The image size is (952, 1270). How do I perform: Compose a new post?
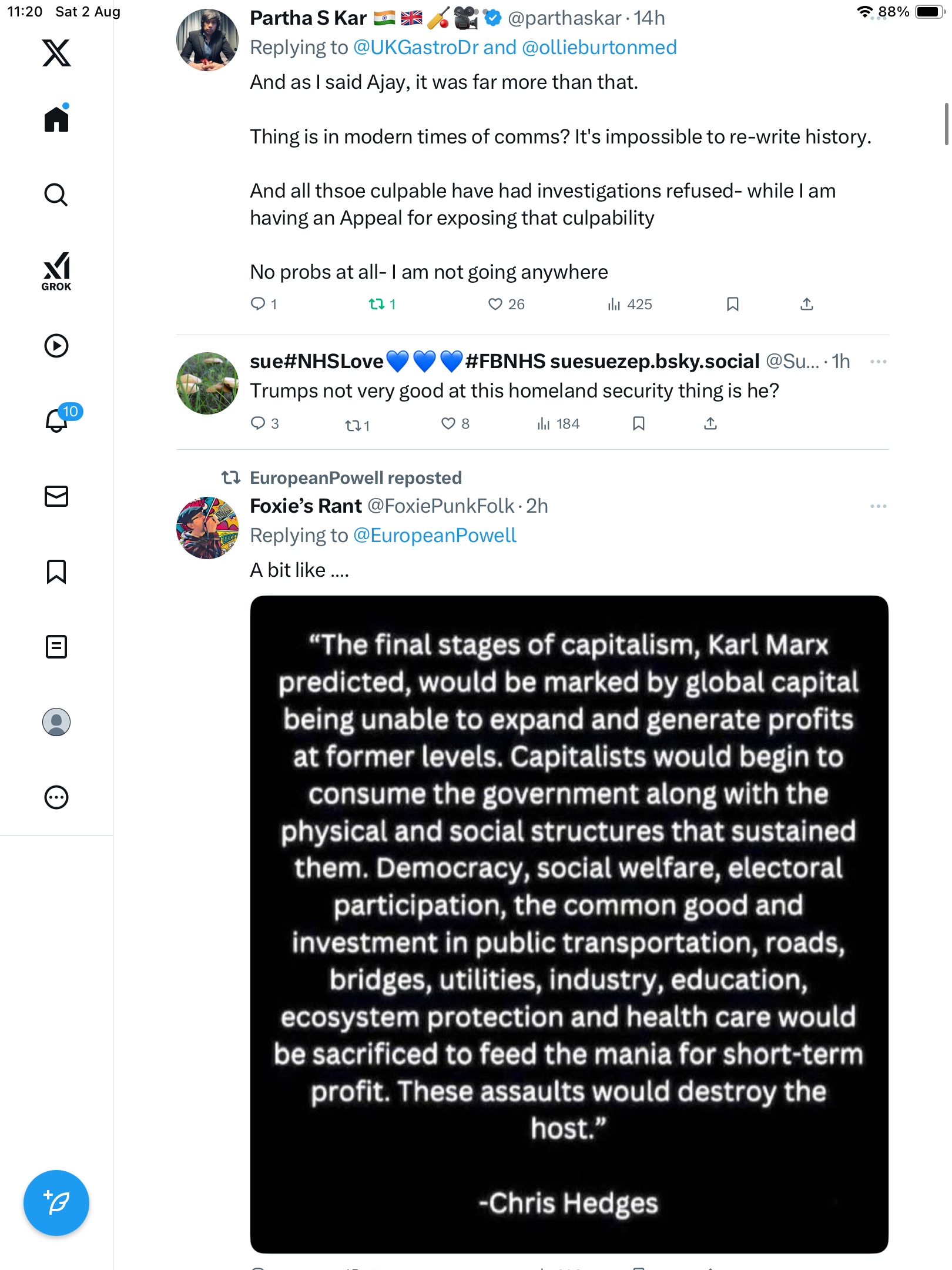56,1203
